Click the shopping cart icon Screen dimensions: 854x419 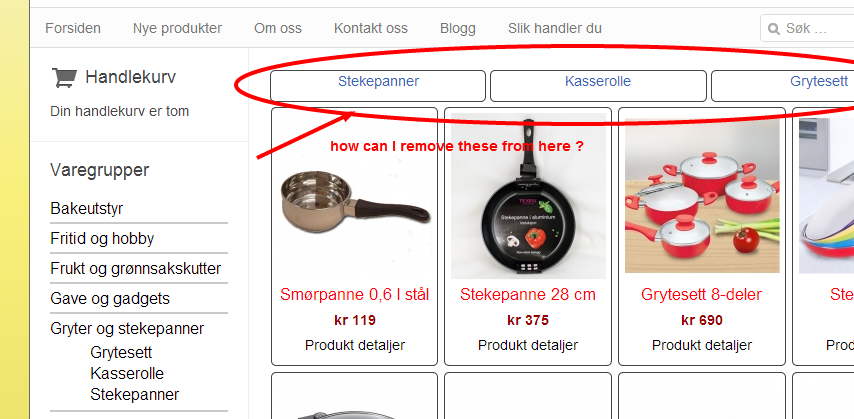tap(64, 78)
